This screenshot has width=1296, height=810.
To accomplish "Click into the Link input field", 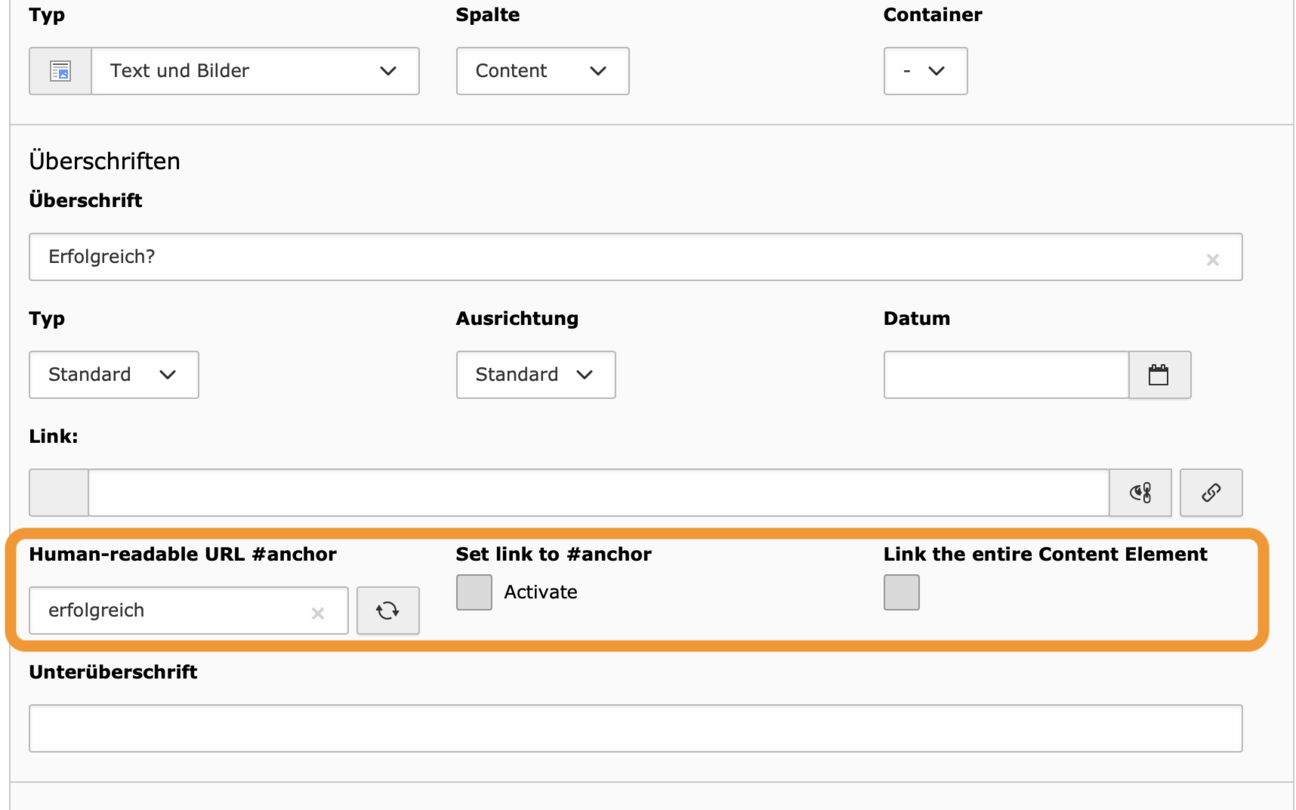I will coord(598,493).
